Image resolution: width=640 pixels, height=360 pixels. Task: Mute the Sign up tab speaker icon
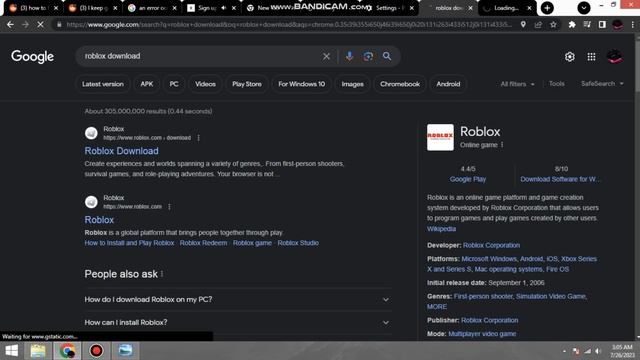pos(224,8)
